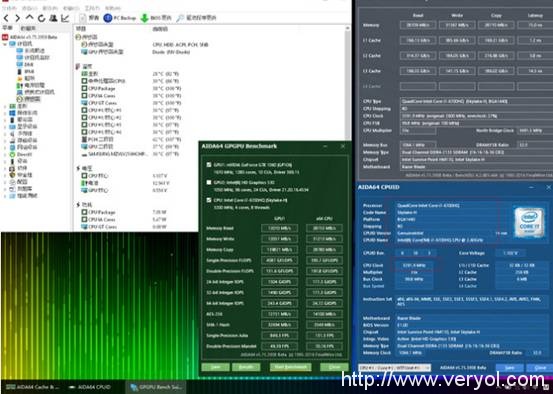Expand the Display (显示设备) tree node
The width and height of the screenshot is (553, 394).
(5, 127)
